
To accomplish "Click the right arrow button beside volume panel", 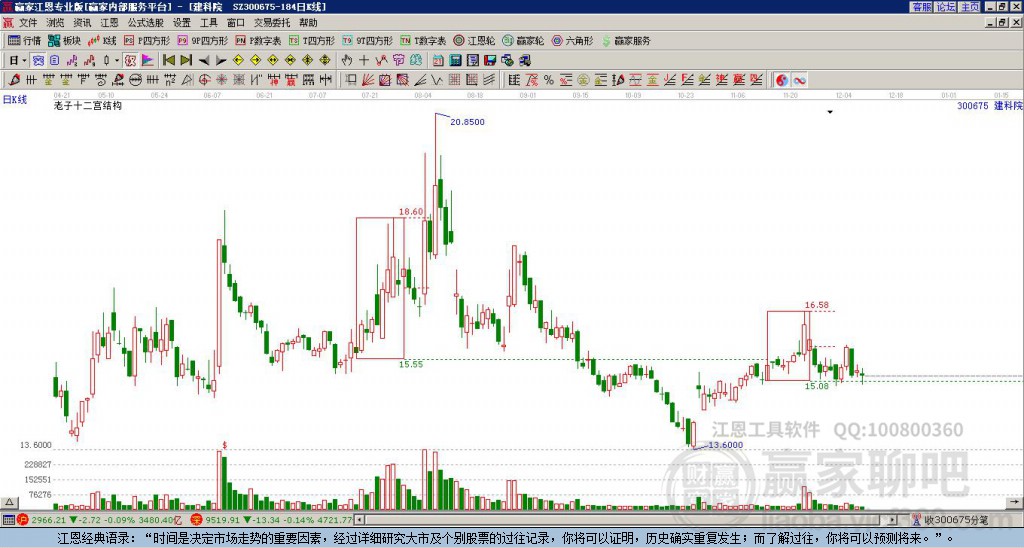I will coord(1014,502).
